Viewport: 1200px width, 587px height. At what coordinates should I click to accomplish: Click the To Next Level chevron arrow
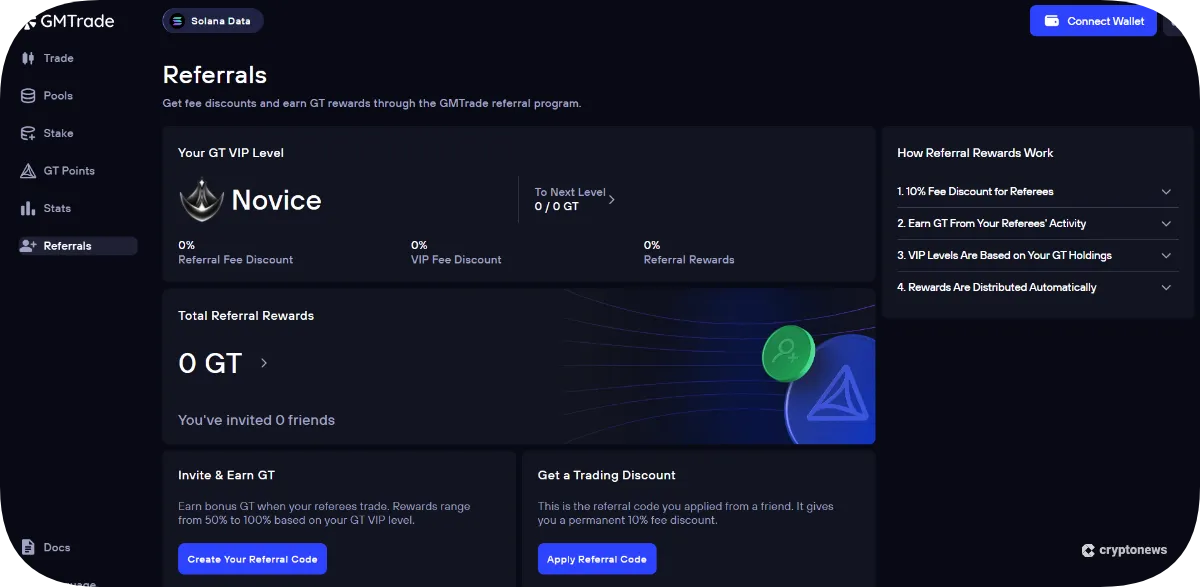(611, 200)
